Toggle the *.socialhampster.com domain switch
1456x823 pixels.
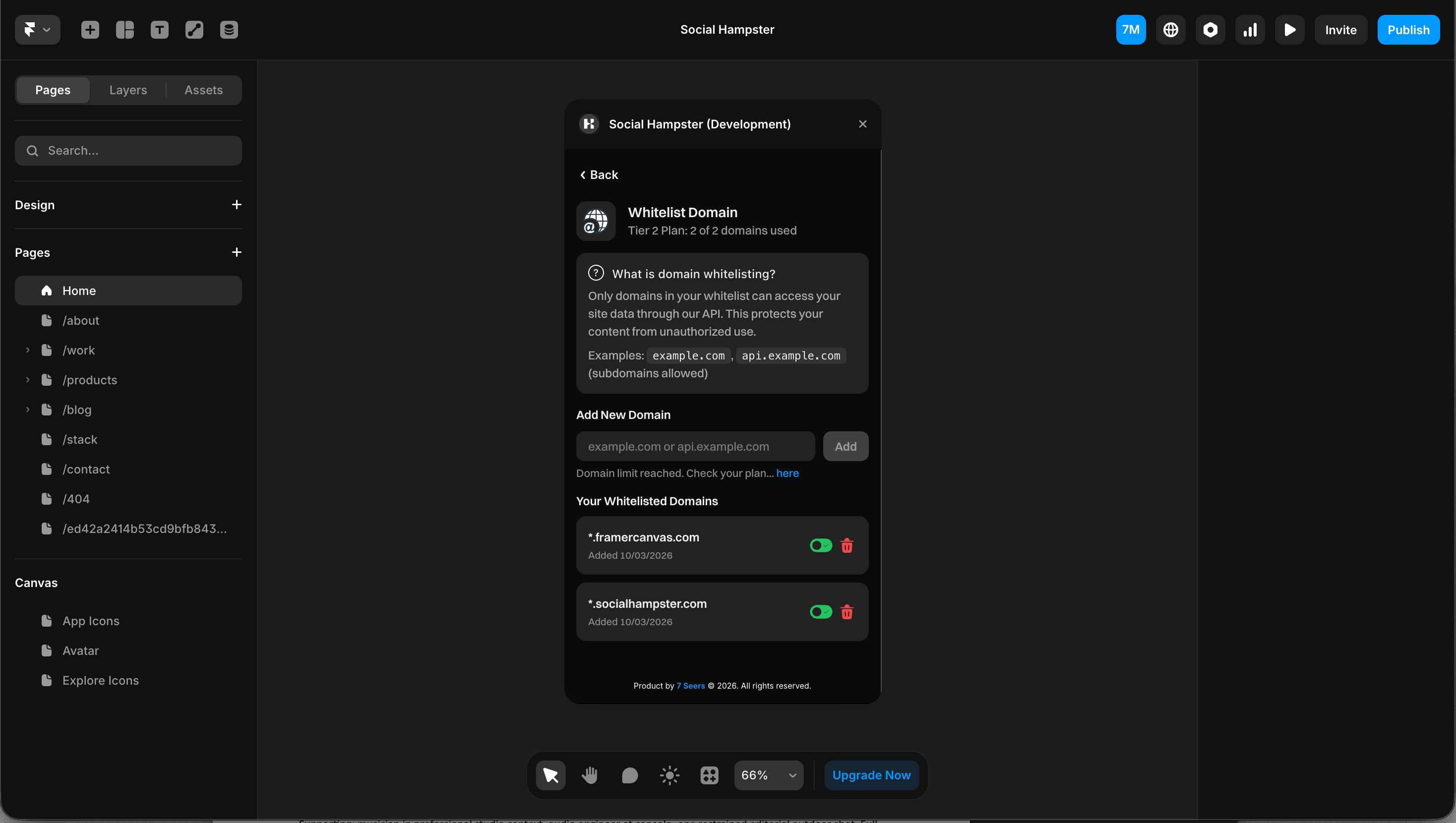tap(821, 612)
